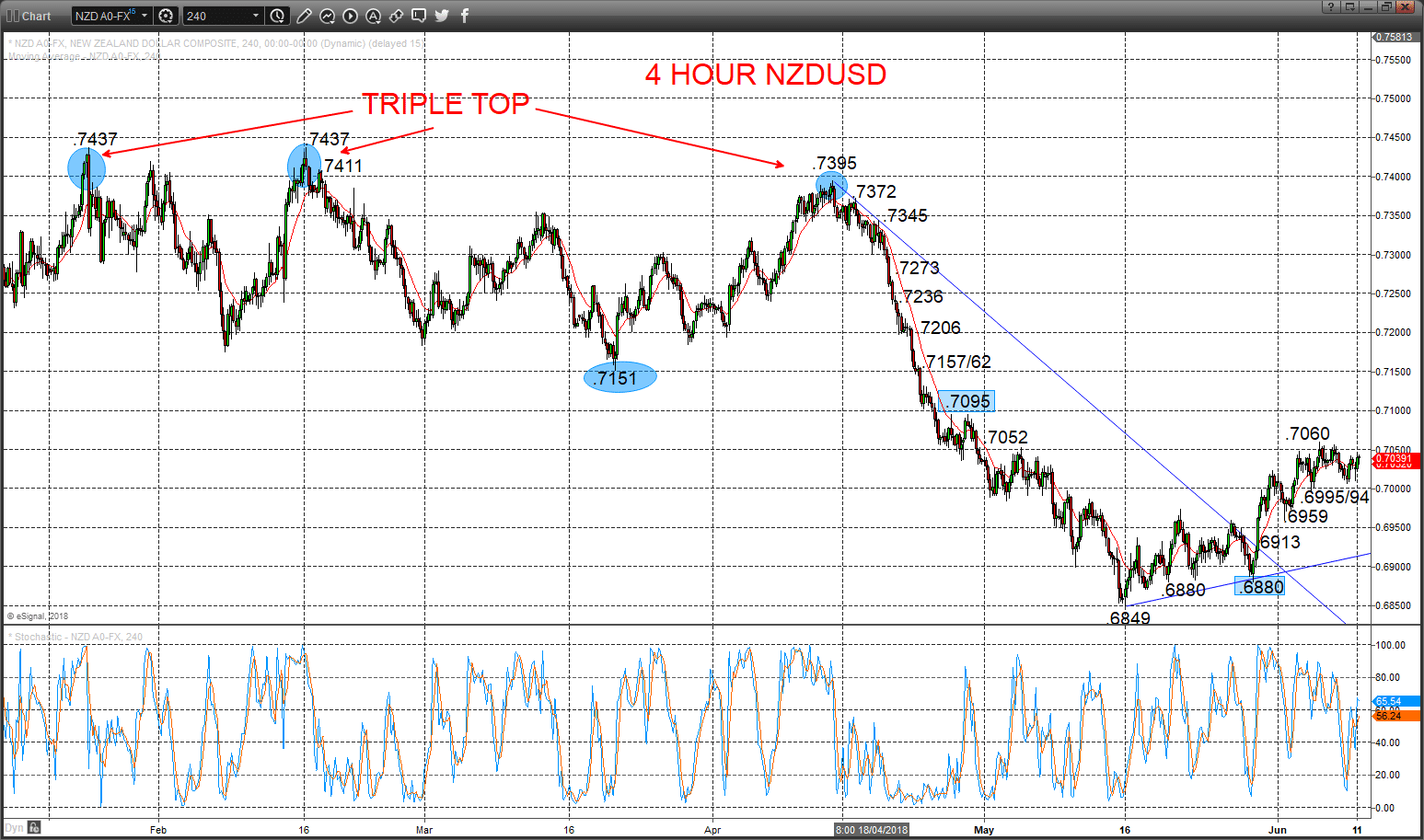Click the help question mark button

[1330, 6]
